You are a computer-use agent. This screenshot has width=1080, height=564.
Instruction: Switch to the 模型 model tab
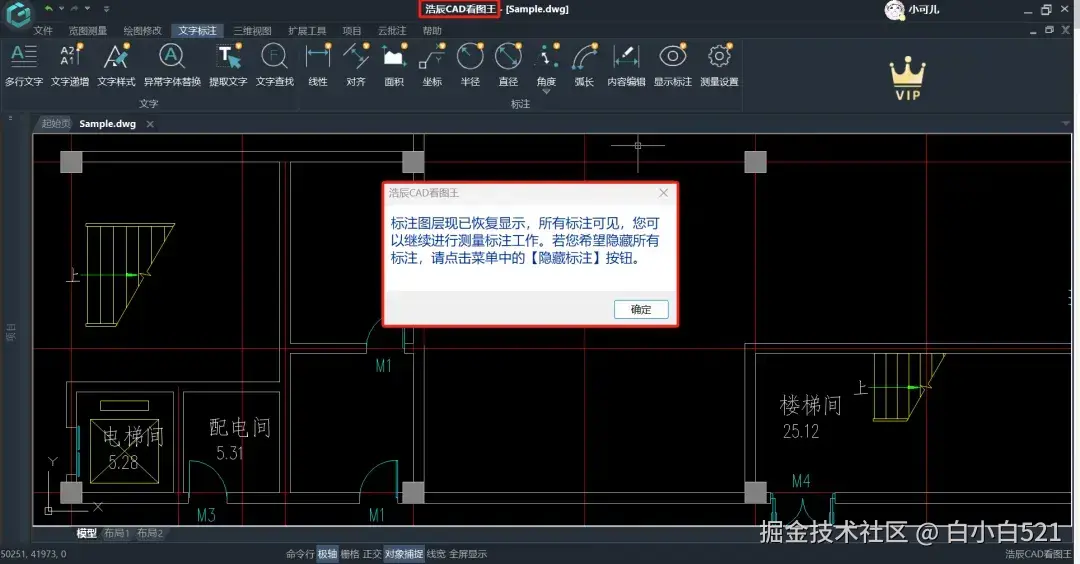87,533
